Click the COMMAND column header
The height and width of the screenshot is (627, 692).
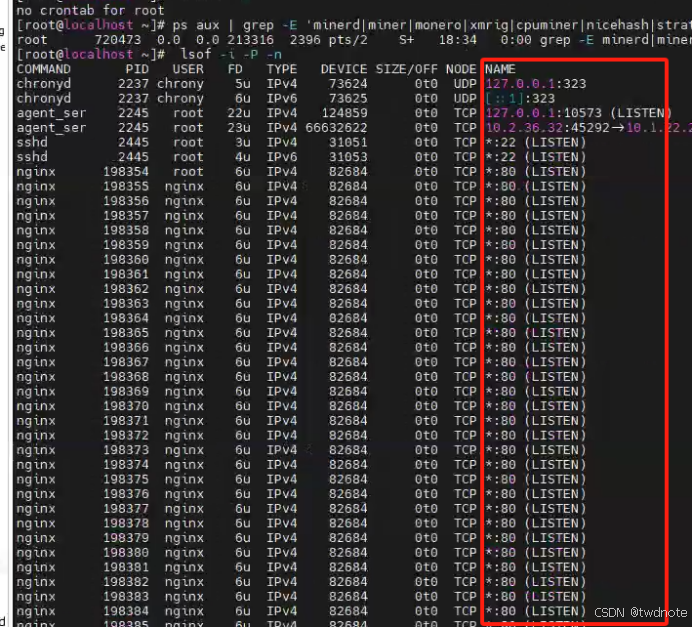pos(43,69)
